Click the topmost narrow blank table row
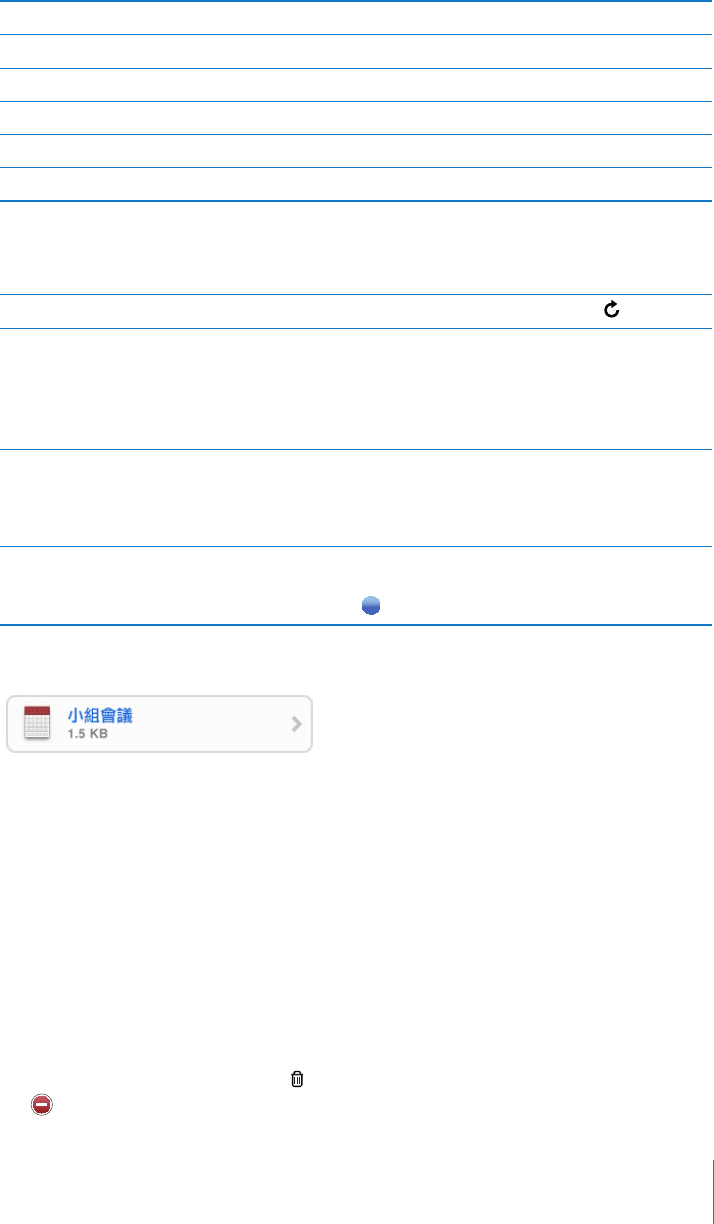This screenshot has width=714, height=1224. click(x=356, y=18)
